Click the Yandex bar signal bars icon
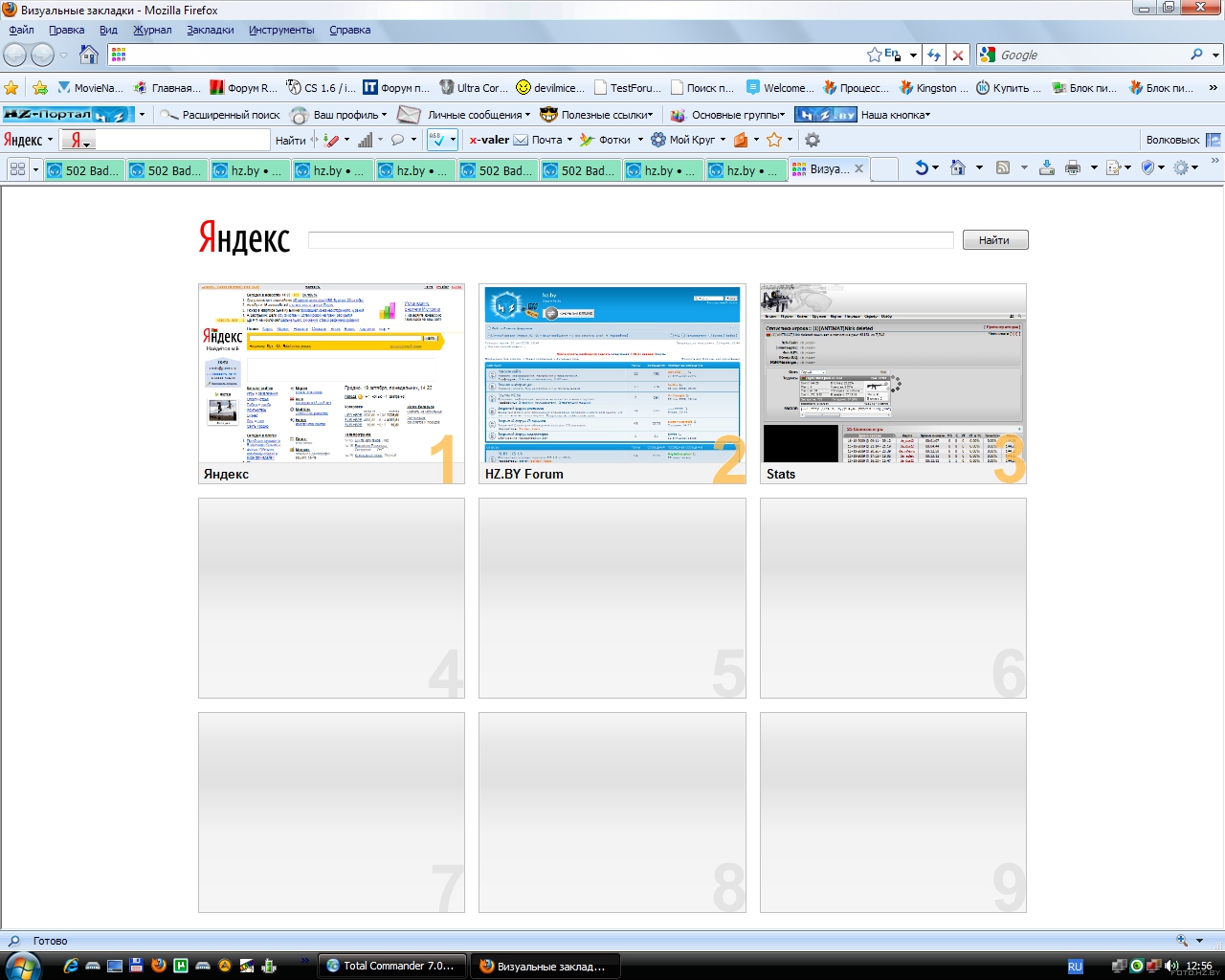 point(365,140)
